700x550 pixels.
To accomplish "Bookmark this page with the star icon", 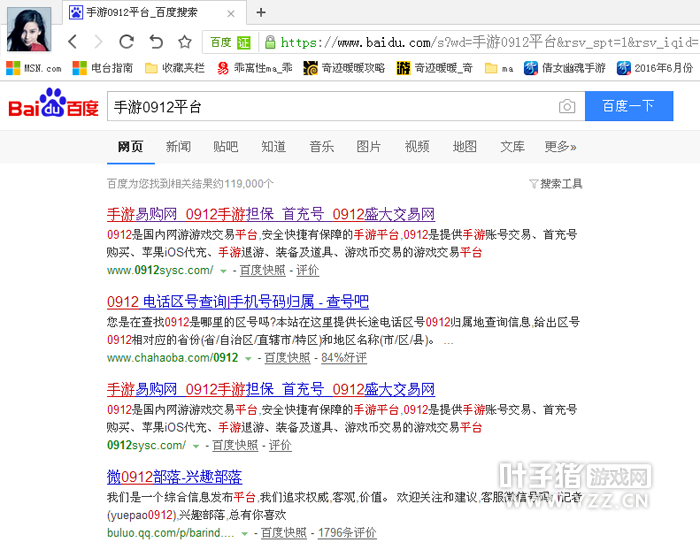I will pos(185,42).
